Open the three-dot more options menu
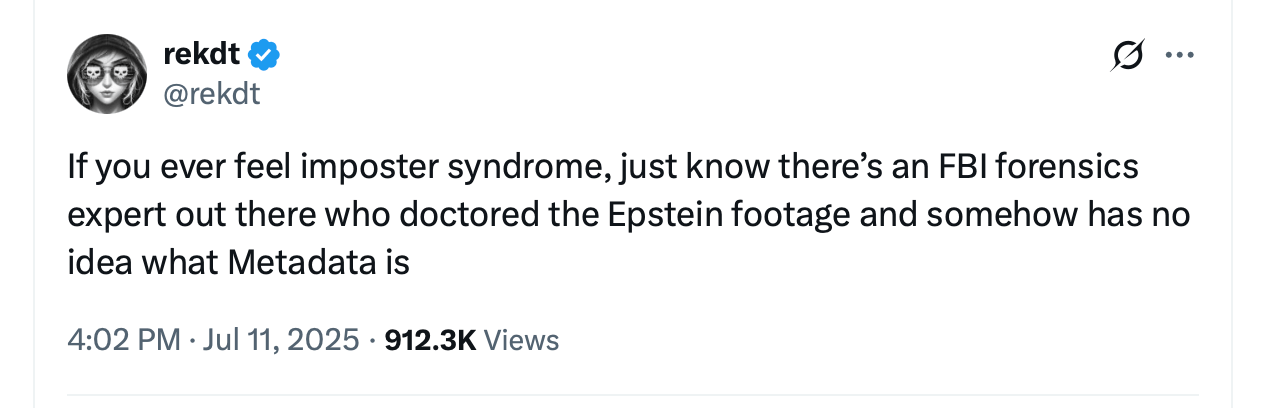This screenshot has width=1264, height=408. click(1180, 56)
